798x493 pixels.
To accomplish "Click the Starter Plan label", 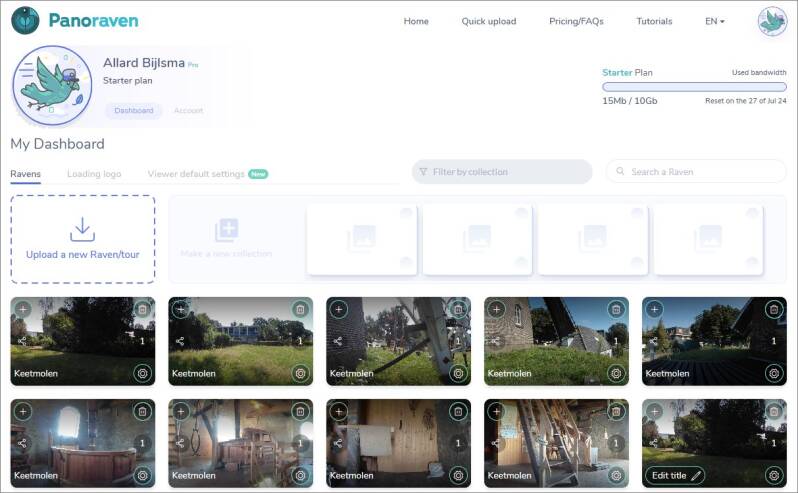I will click(627, 73).
